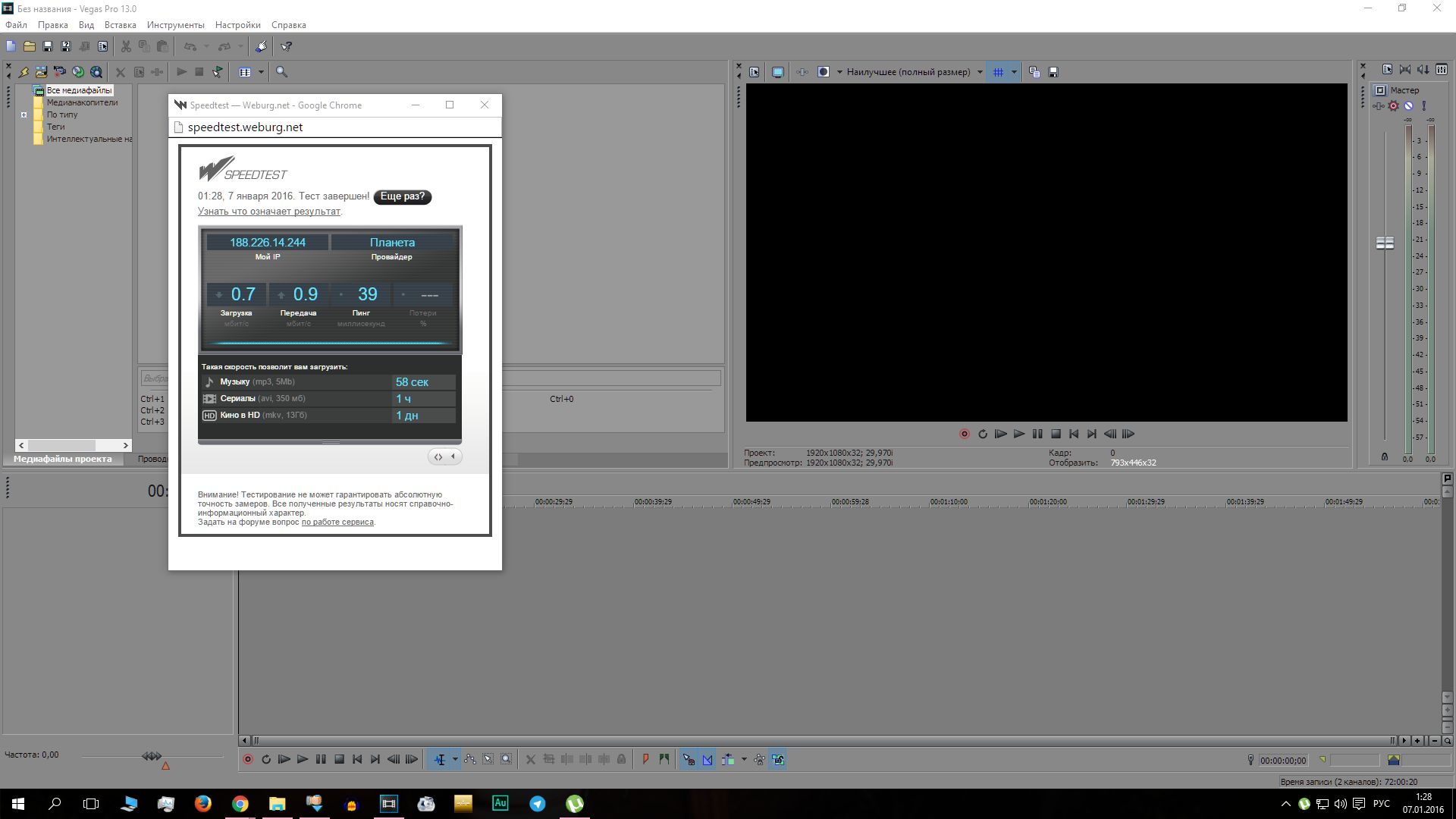Click the playback rate slider near Частота
The width and height of the screenshot is (1456, 819).
click(x=152, y=756)
